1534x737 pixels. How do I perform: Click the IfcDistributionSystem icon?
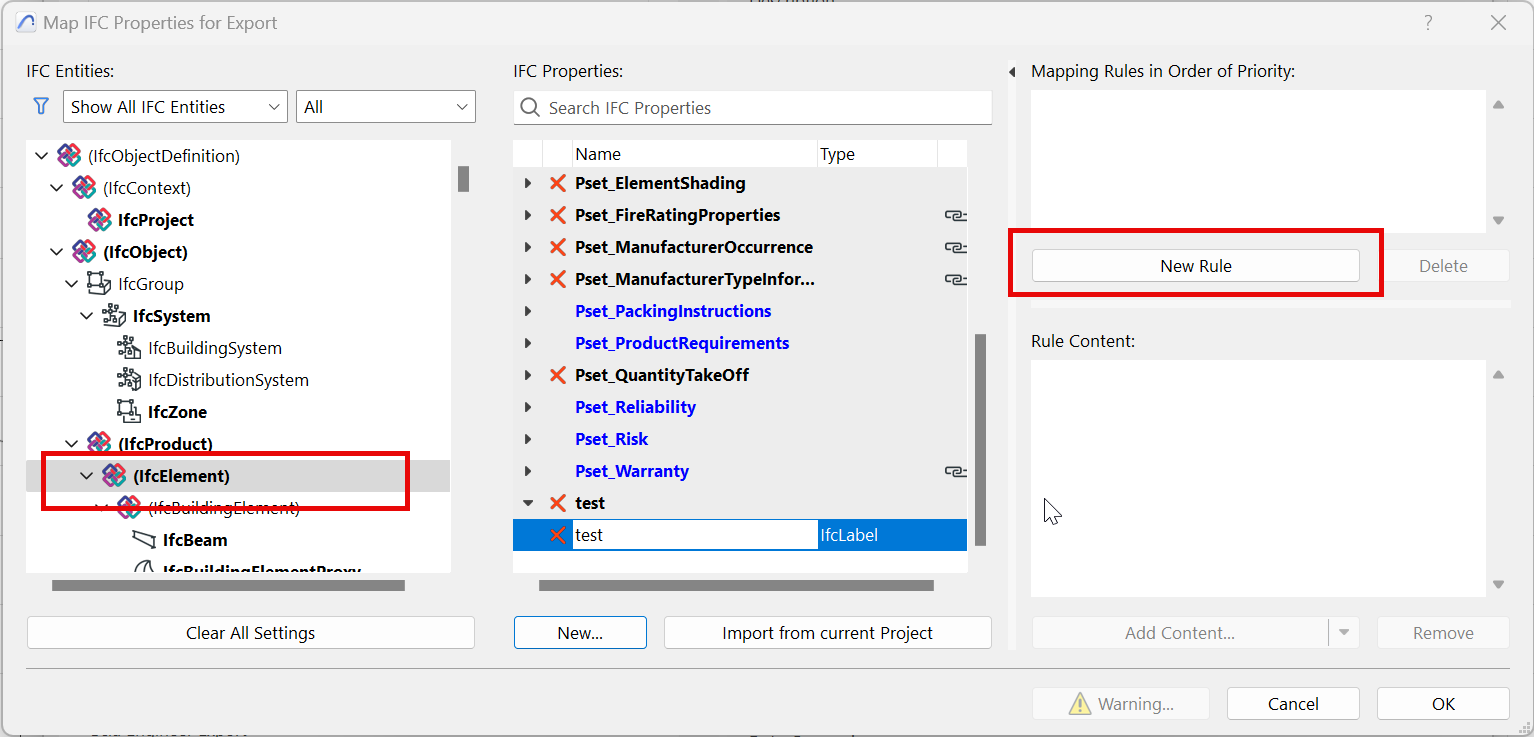(x=128, y=380)
